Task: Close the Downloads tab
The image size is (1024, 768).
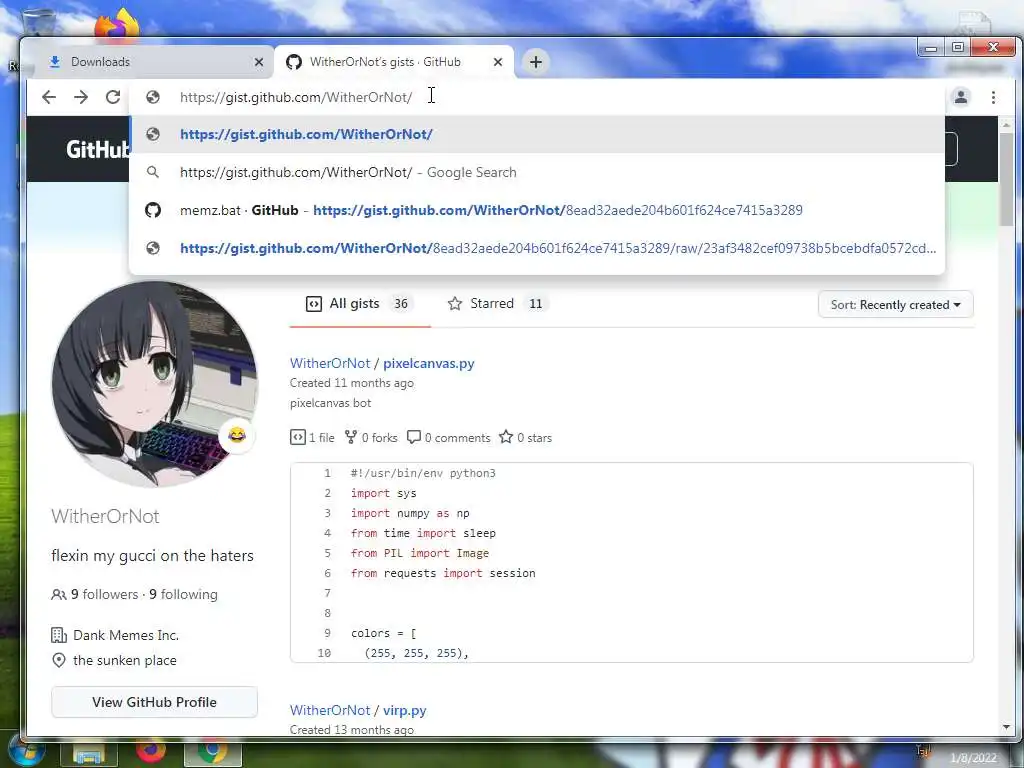Action: click(259, 62)
